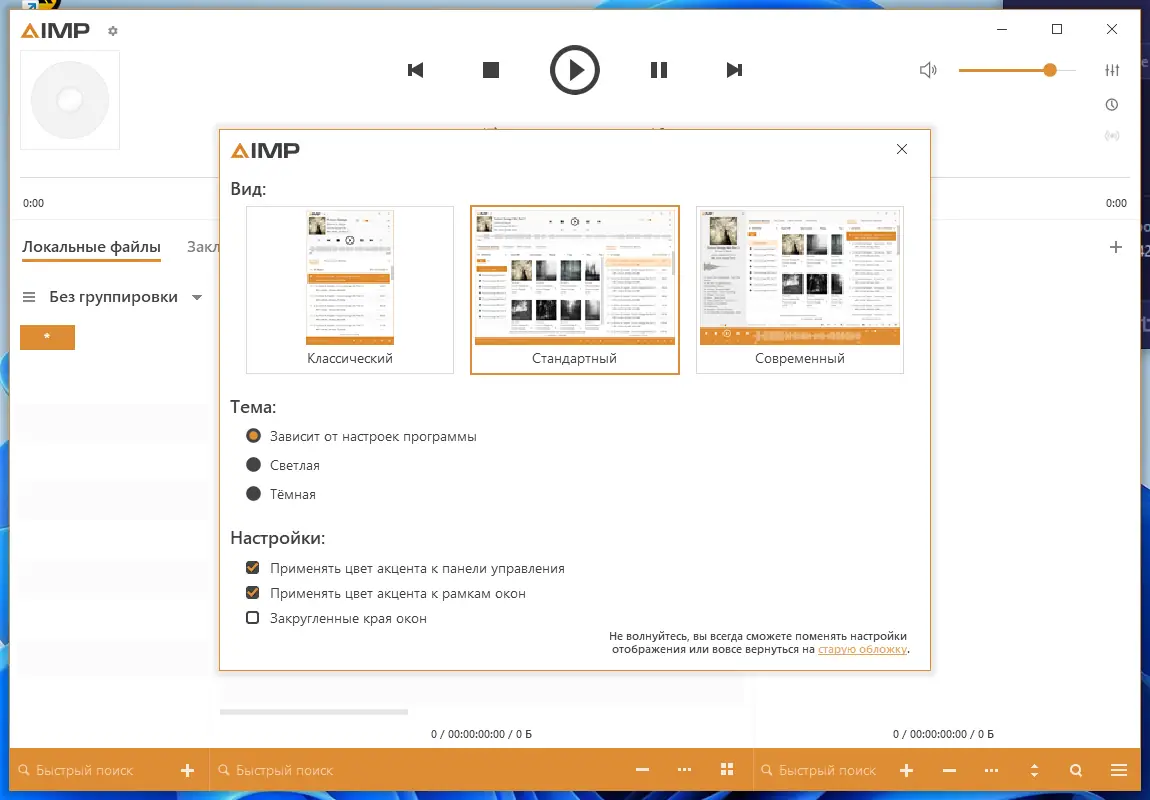Minimize the AIMP window

[1002, 29]
